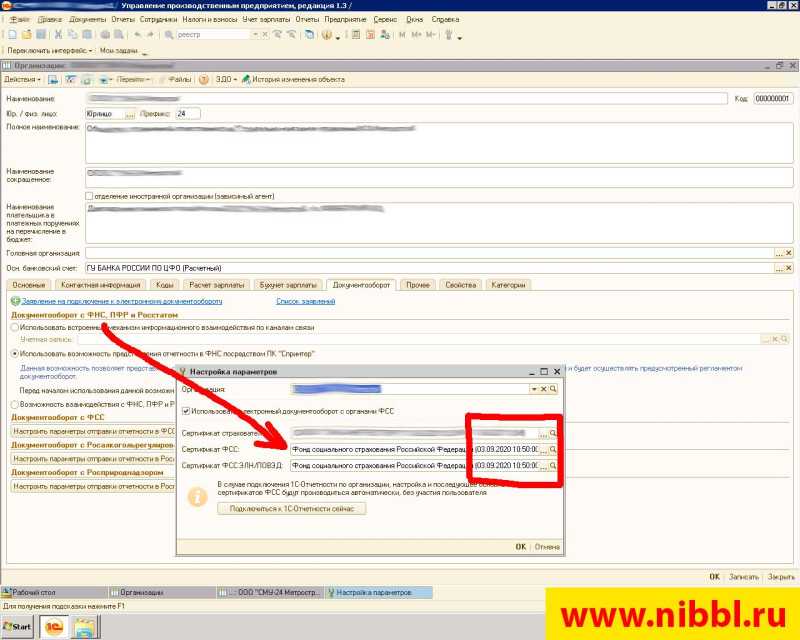The image size is (800, 640).
Task: Open Переключить интерфейс dropdown
Action: [50, 51]
